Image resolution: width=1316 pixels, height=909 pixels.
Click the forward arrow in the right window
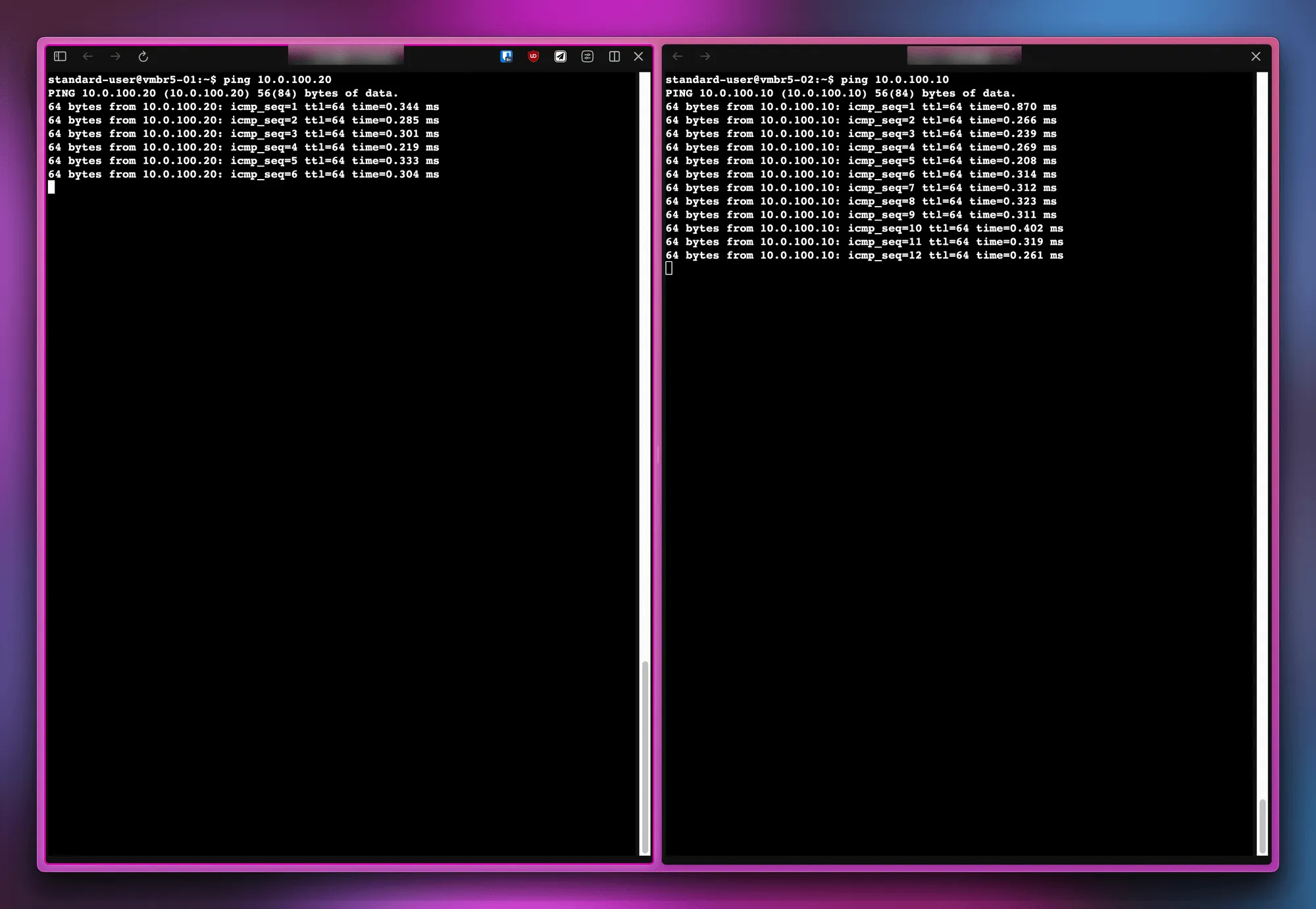click(705, 57)
